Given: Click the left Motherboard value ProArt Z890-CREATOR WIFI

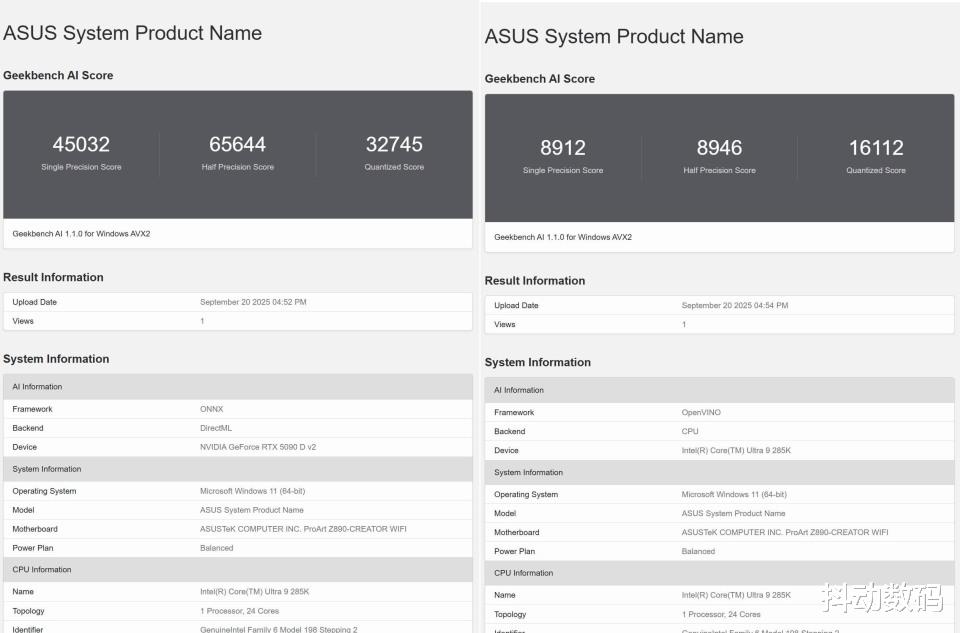Looking at the screenshot, I should tap(303, 529).
